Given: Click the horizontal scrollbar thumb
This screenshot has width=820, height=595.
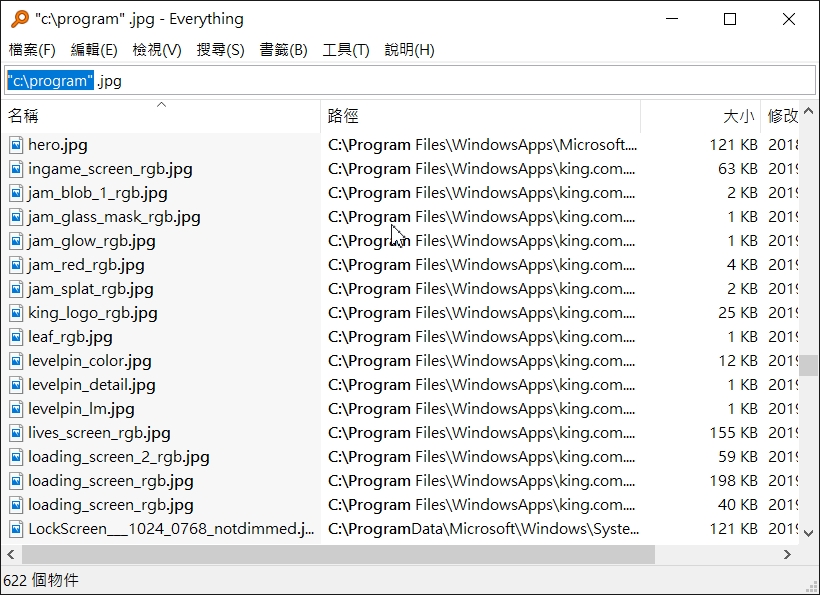Looking at the screenshot, I should [x=338, y=555].
